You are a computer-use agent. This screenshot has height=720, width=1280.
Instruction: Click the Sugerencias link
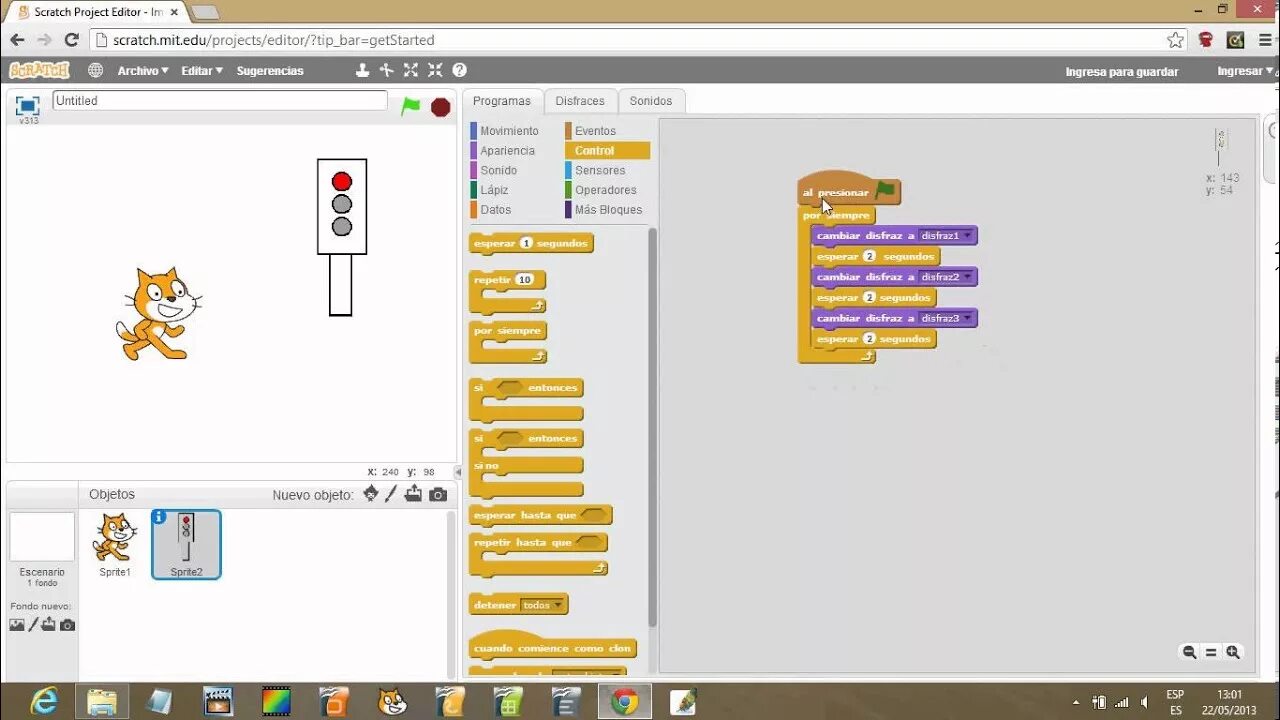270,71
